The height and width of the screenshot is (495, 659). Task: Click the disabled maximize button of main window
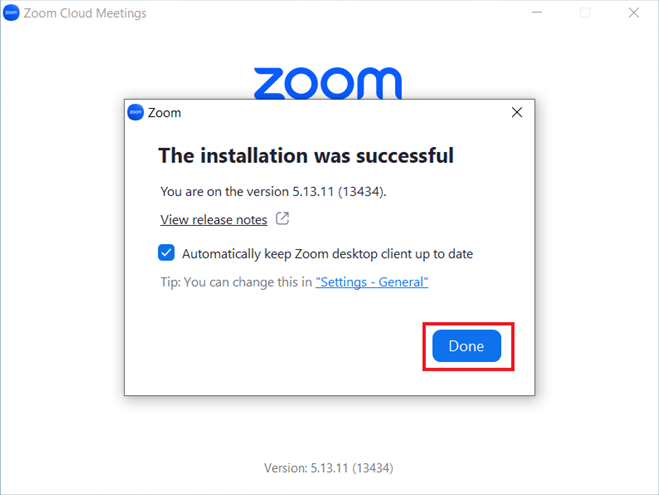585,13
